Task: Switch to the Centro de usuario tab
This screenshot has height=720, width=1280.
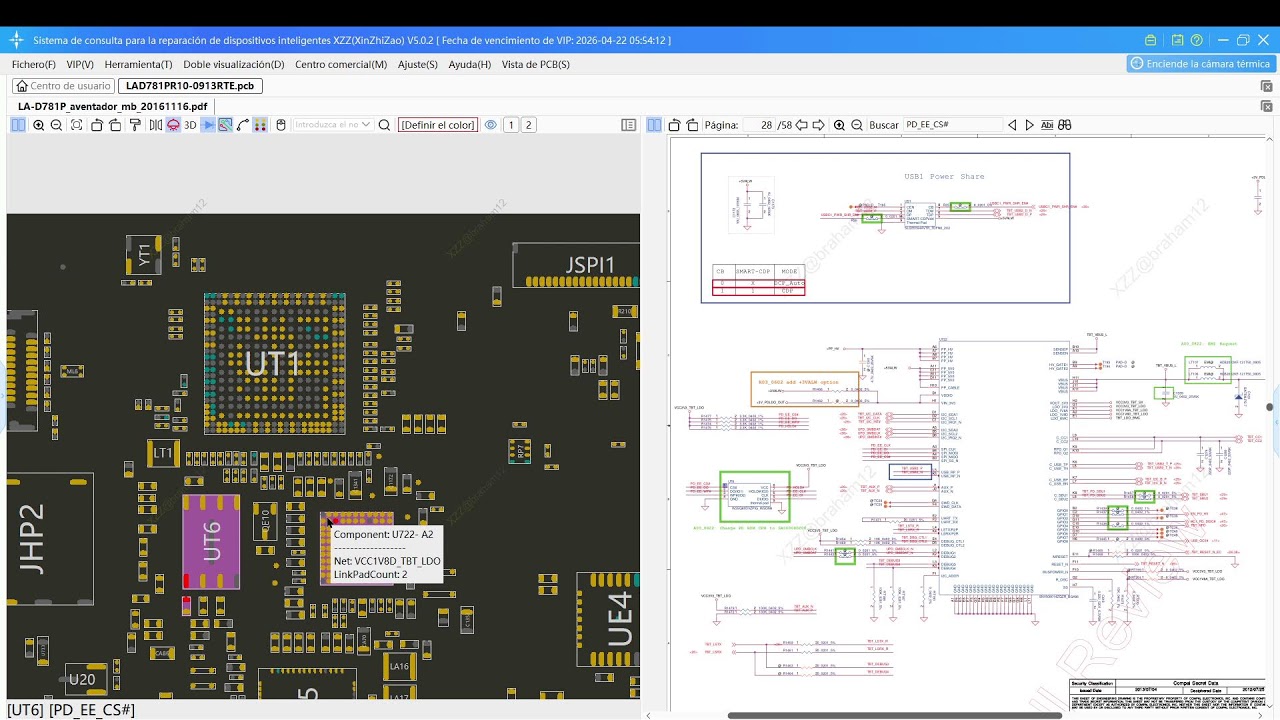Action: pos(63,86)
